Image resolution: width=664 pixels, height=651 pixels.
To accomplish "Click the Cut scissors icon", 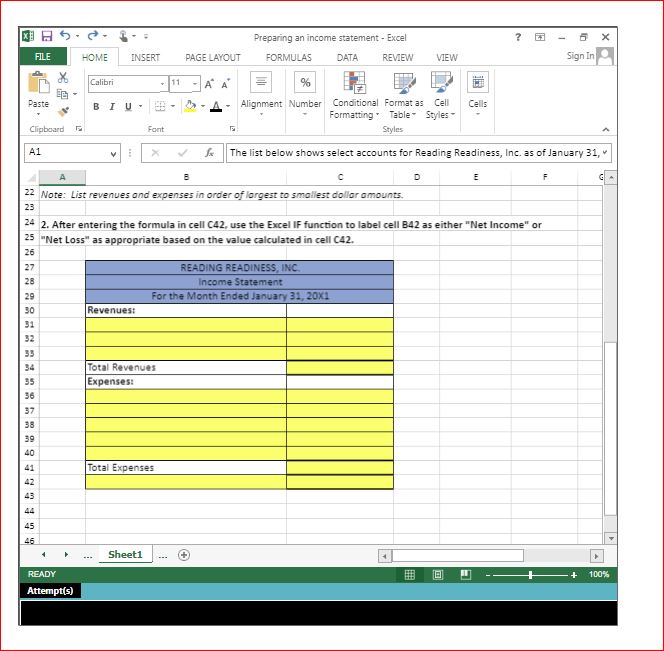I will 63,78.
